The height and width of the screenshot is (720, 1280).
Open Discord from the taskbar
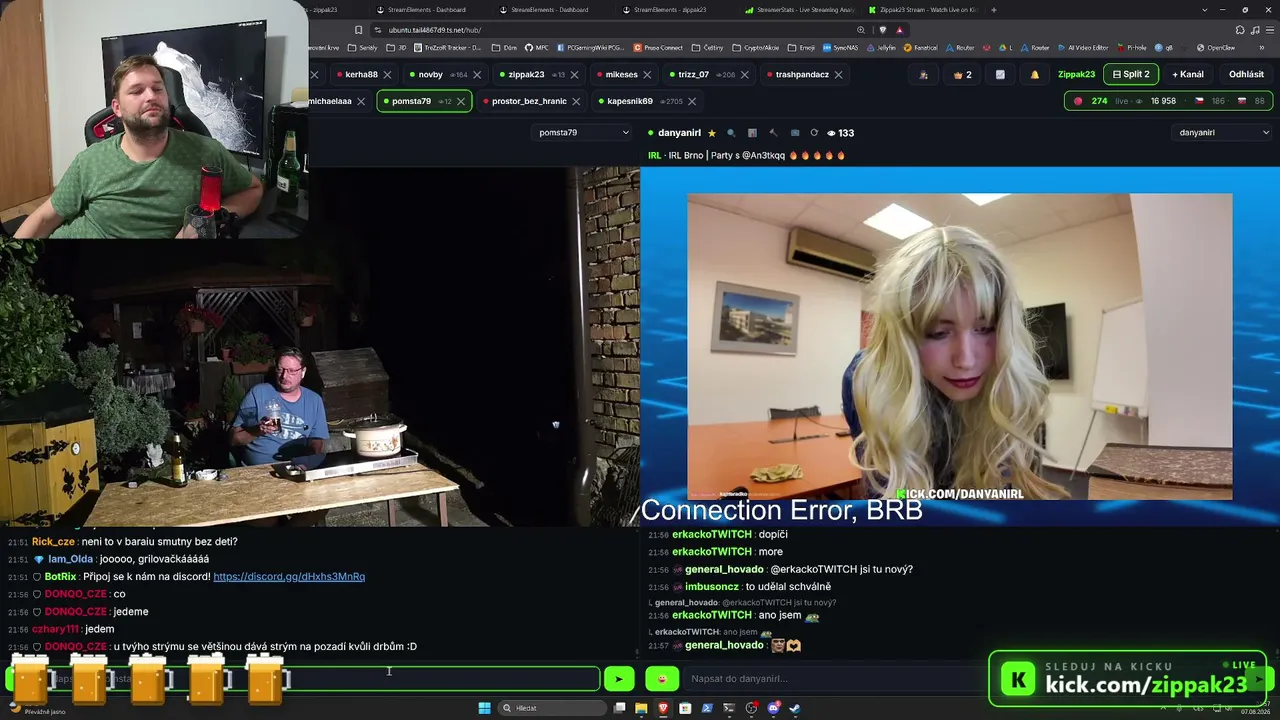[x=773, y=708]
